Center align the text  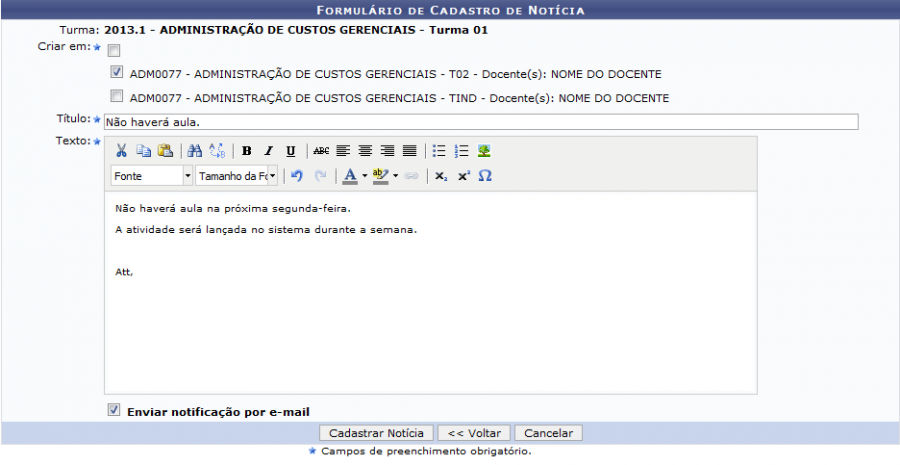[x=365, y=151]
